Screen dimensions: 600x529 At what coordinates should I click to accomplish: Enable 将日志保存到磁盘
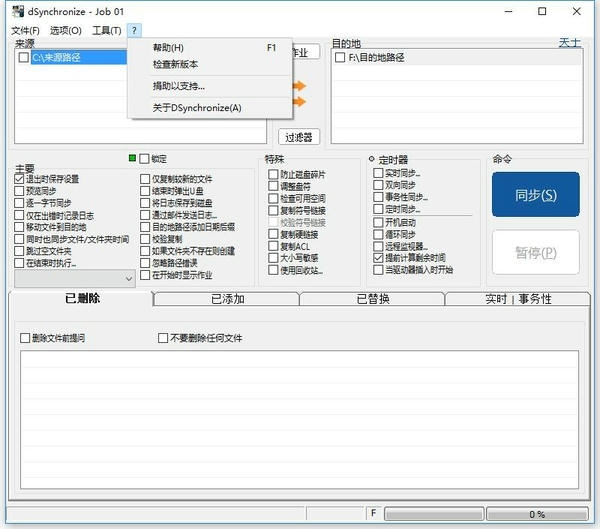(145, 203)
